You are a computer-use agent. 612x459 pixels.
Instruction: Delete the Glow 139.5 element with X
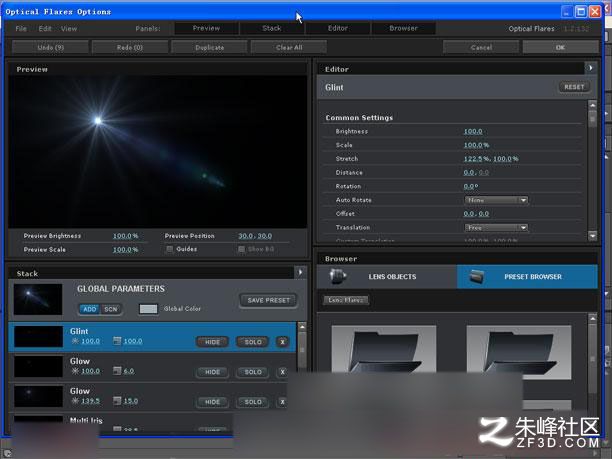(283, 402)
